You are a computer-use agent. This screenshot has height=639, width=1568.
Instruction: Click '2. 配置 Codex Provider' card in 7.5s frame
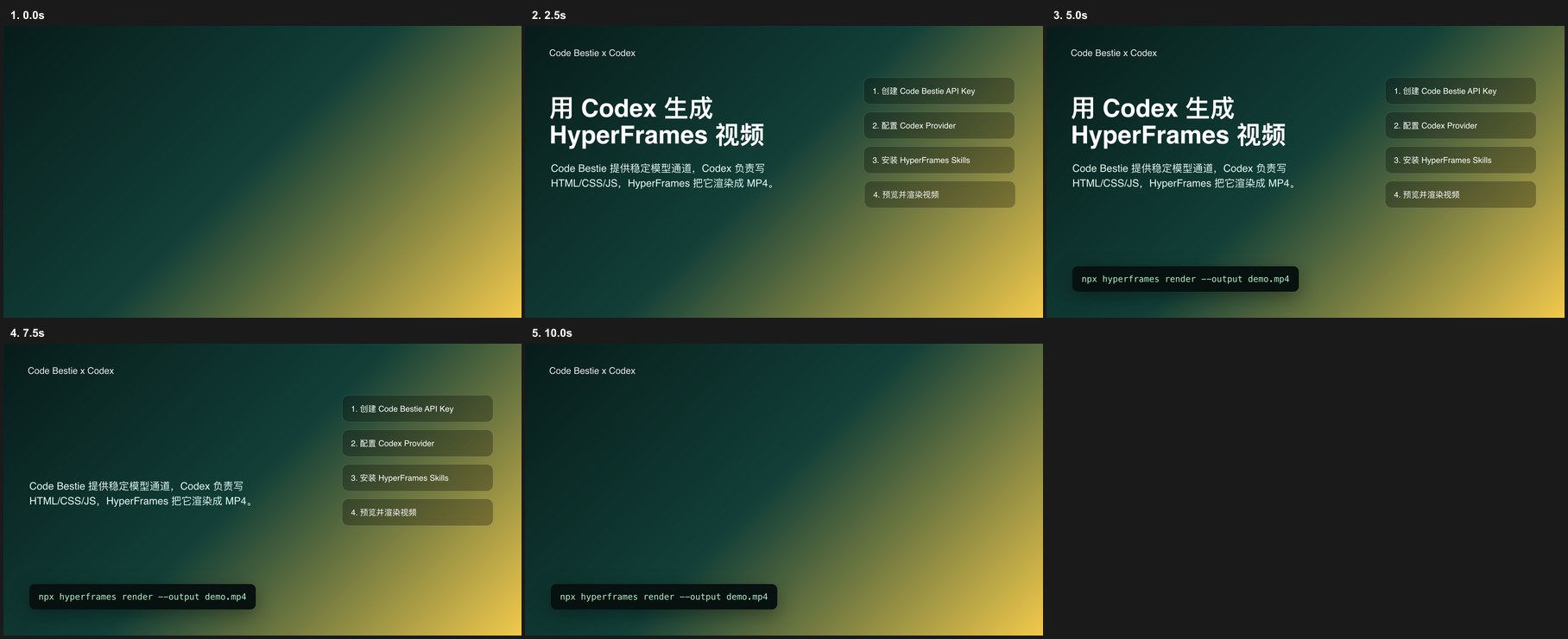click(418, 444)
